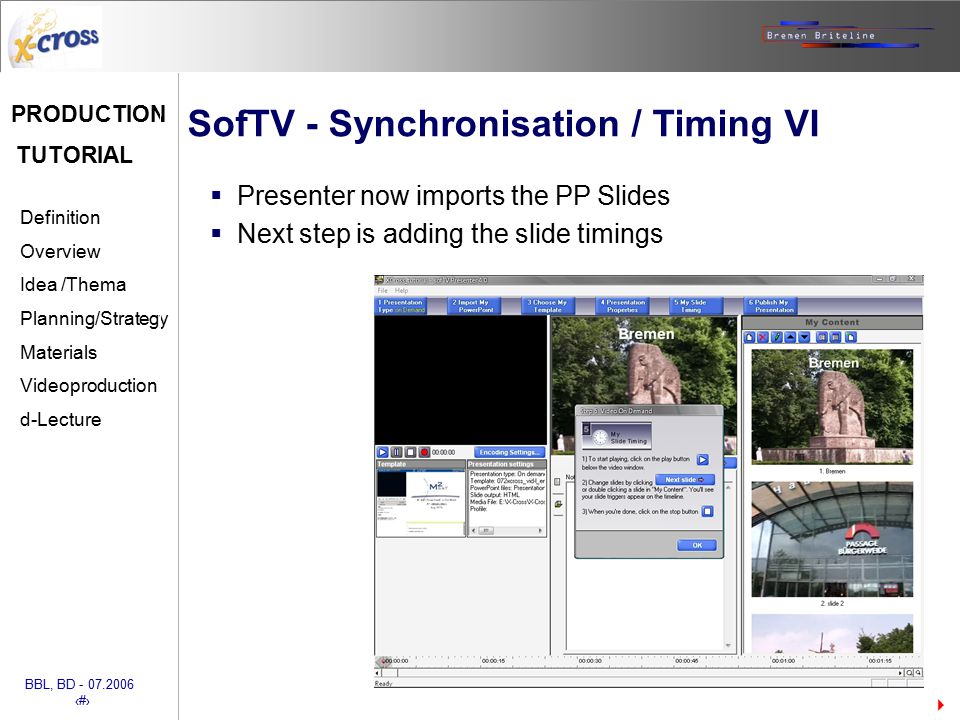Click the 00:00:30 mark on the timeline
The width and height of the screenshot is (960, 720).
pyautogui.click(x=590, y=661)
